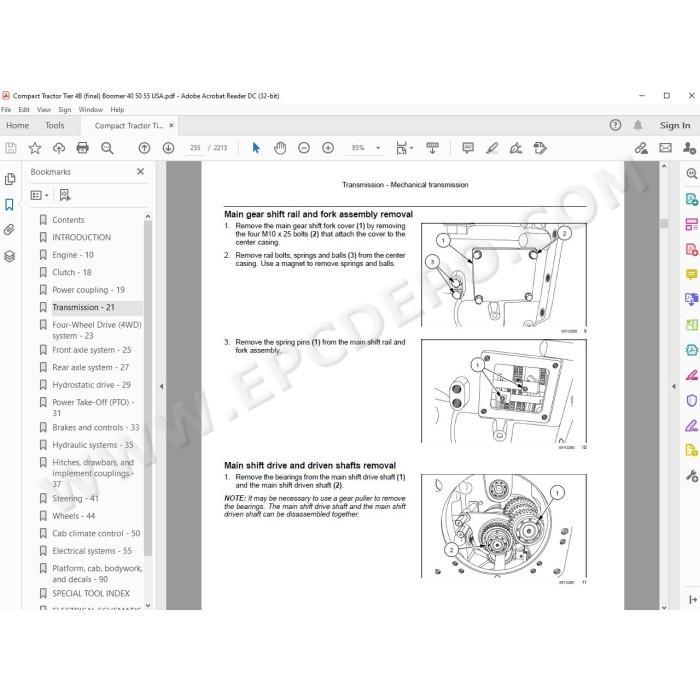Click the Stamp tool icon
Screen dimensions: 700x700
point(540,148)
